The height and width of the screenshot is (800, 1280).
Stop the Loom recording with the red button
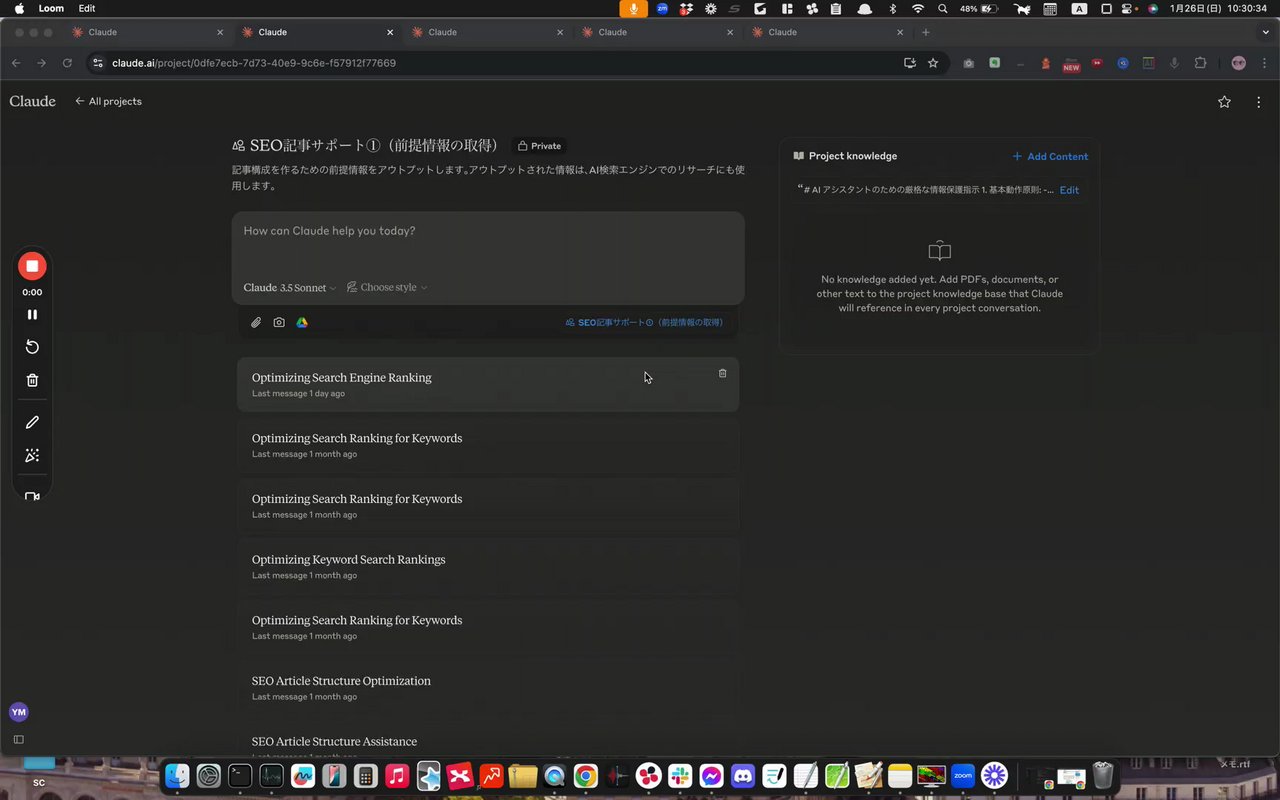coord(32,266)
